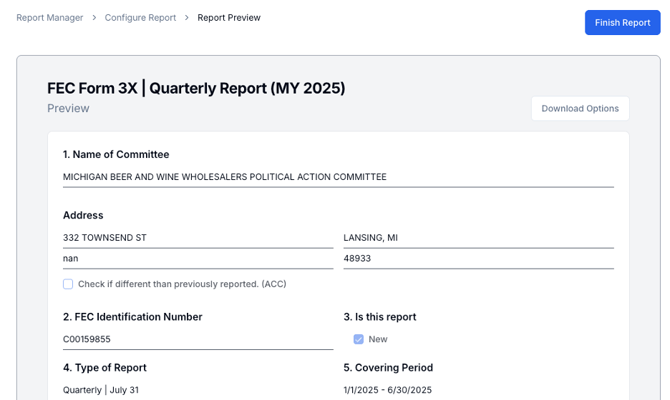
Task: Click the 'nan' address line field
Action: [198, 259]
